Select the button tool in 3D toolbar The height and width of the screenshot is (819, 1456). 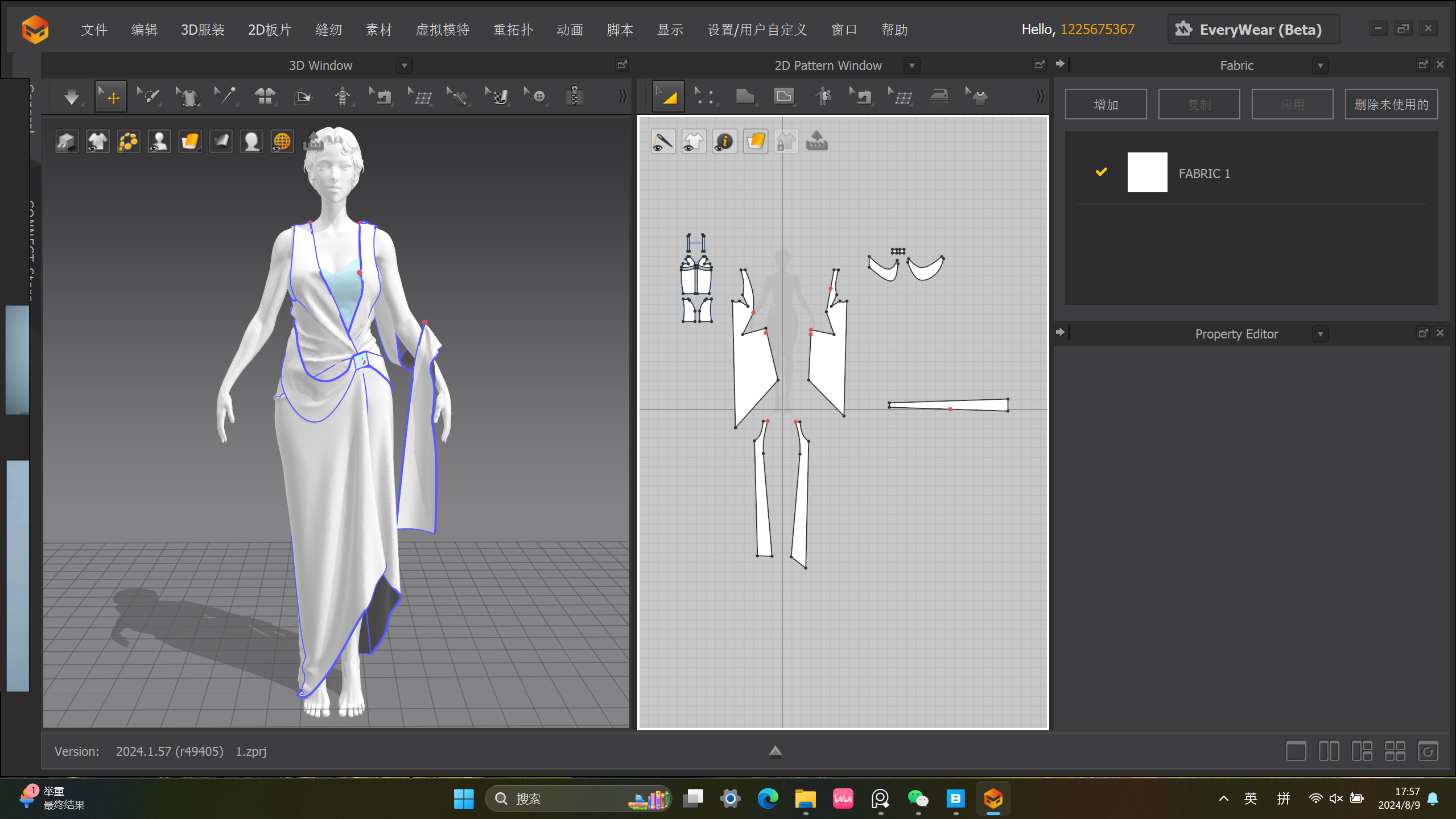pyautogui.click(x=536, y=97)
